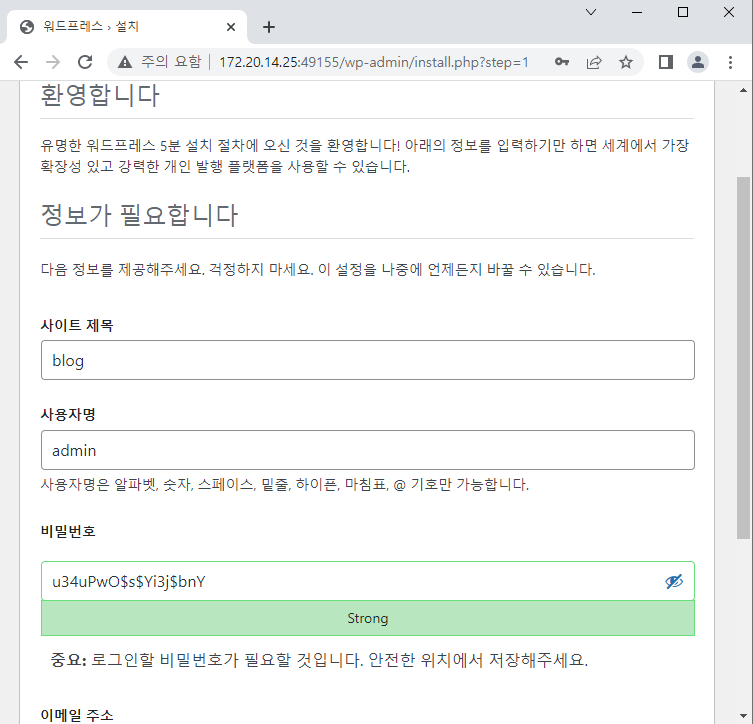Reload the WordPress install page
This screenshot has height=724, width=753.
85,62
